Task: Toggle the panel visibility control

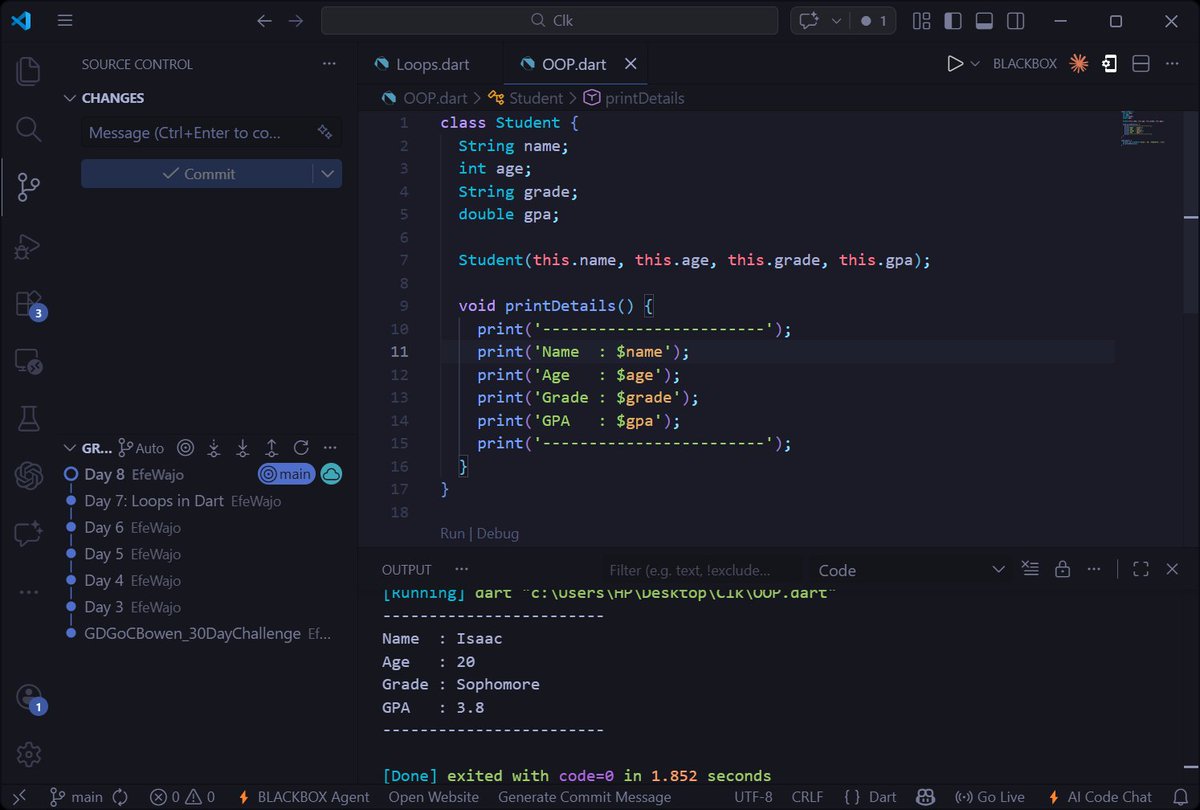Action: tap(983, 20)
